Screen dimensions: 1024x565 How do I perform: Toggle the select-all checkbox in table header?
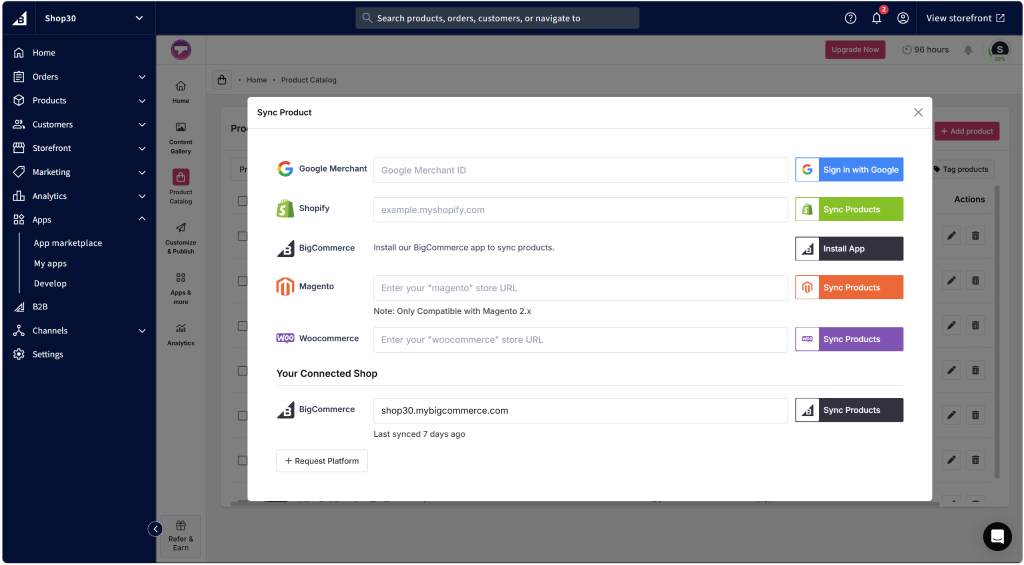242,201
